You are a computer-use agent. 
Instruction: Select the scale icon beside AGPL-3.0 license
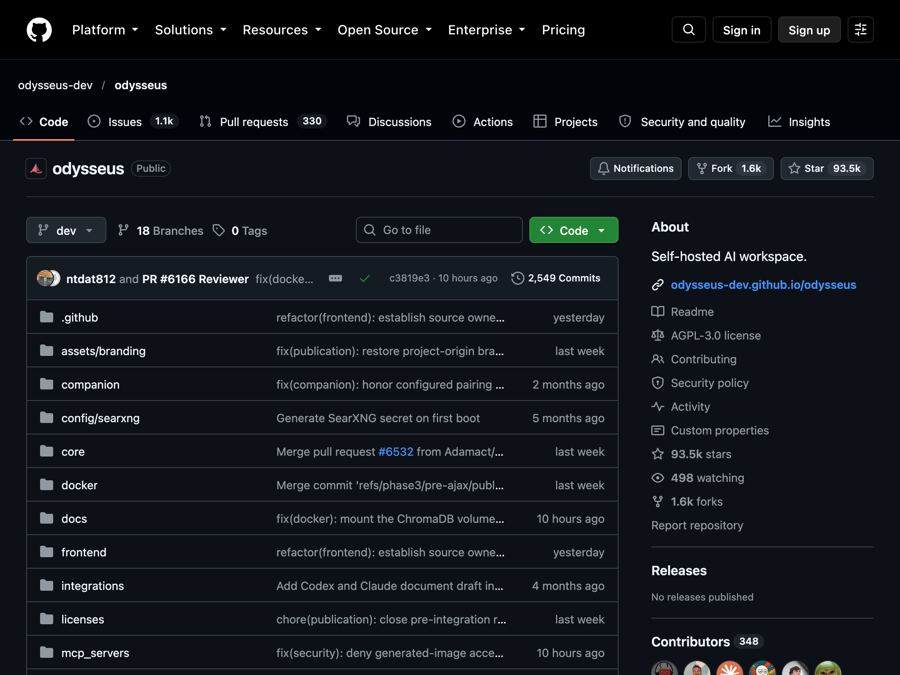[x=658, y=335]
